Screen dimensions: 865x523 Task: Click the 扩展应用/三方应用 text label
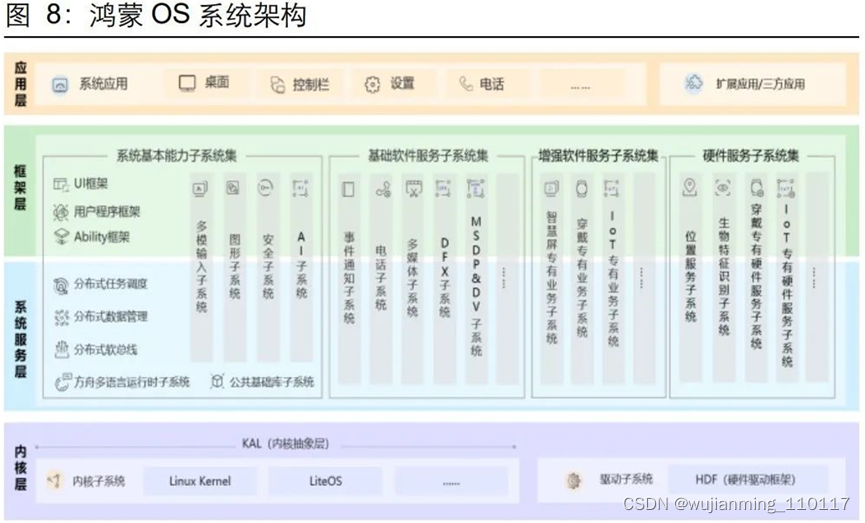[760, 84]
